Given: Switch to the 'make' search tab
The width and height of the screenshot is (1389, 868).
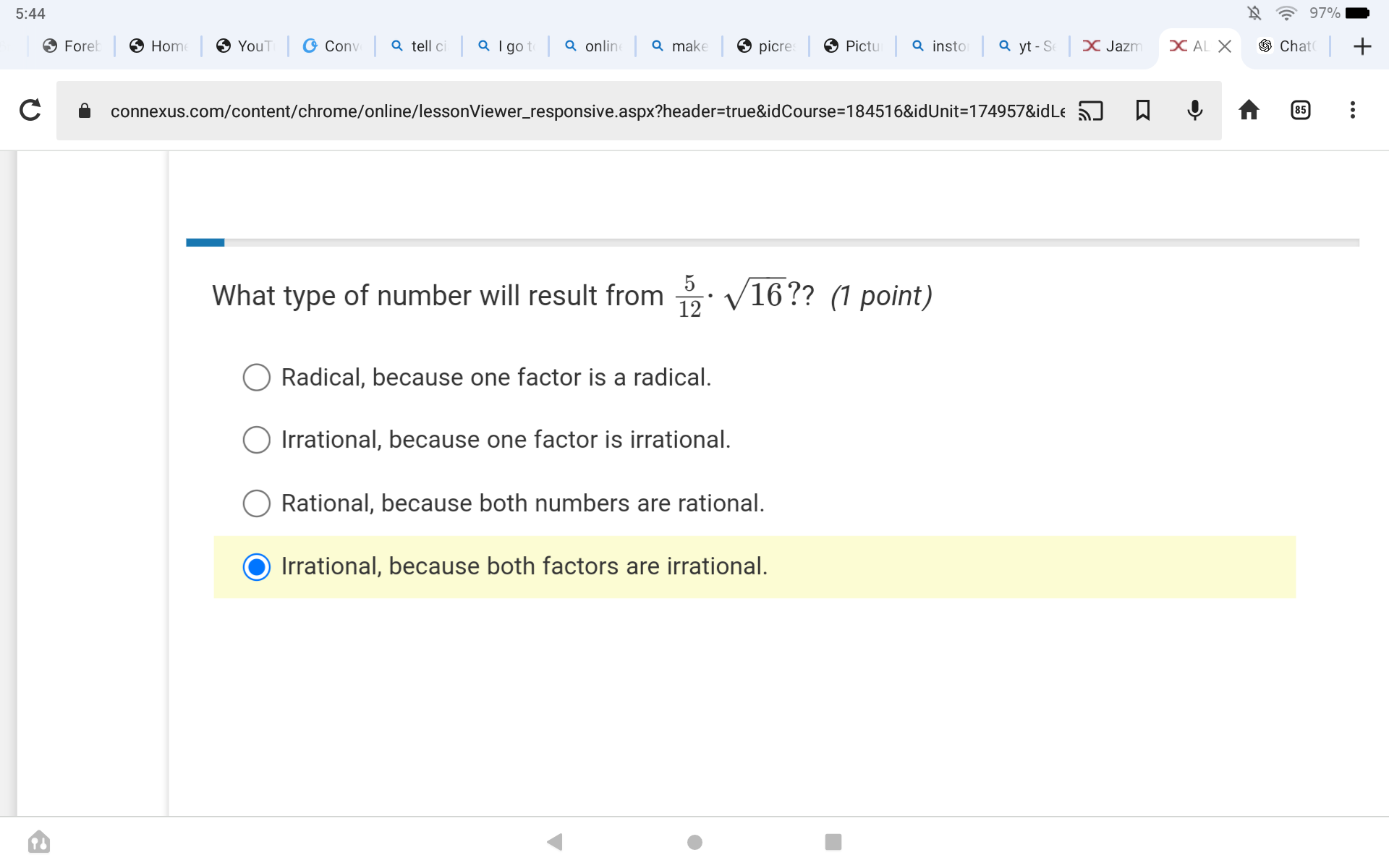Looking at the screenshot, I should coord(679,46).
